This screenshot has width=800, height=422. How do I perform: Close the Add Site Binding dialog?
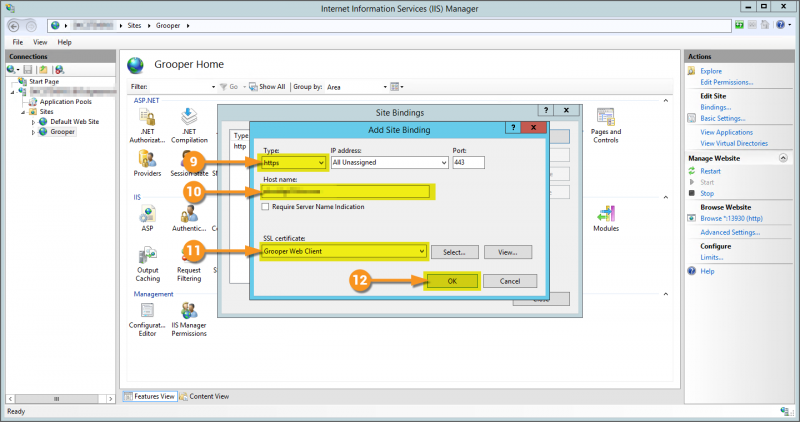click(534, 128)
